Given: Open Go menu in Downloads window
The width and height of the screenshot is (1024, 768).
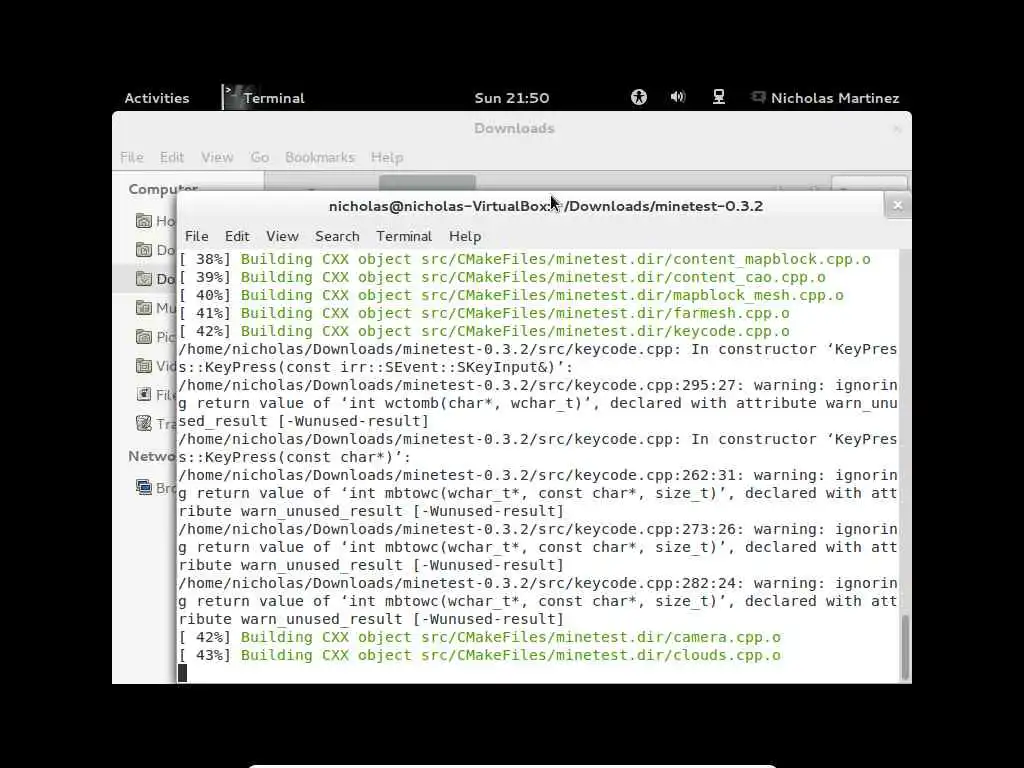Looking at the screenshot, I should pyautogui.click(x=259, y=157).
